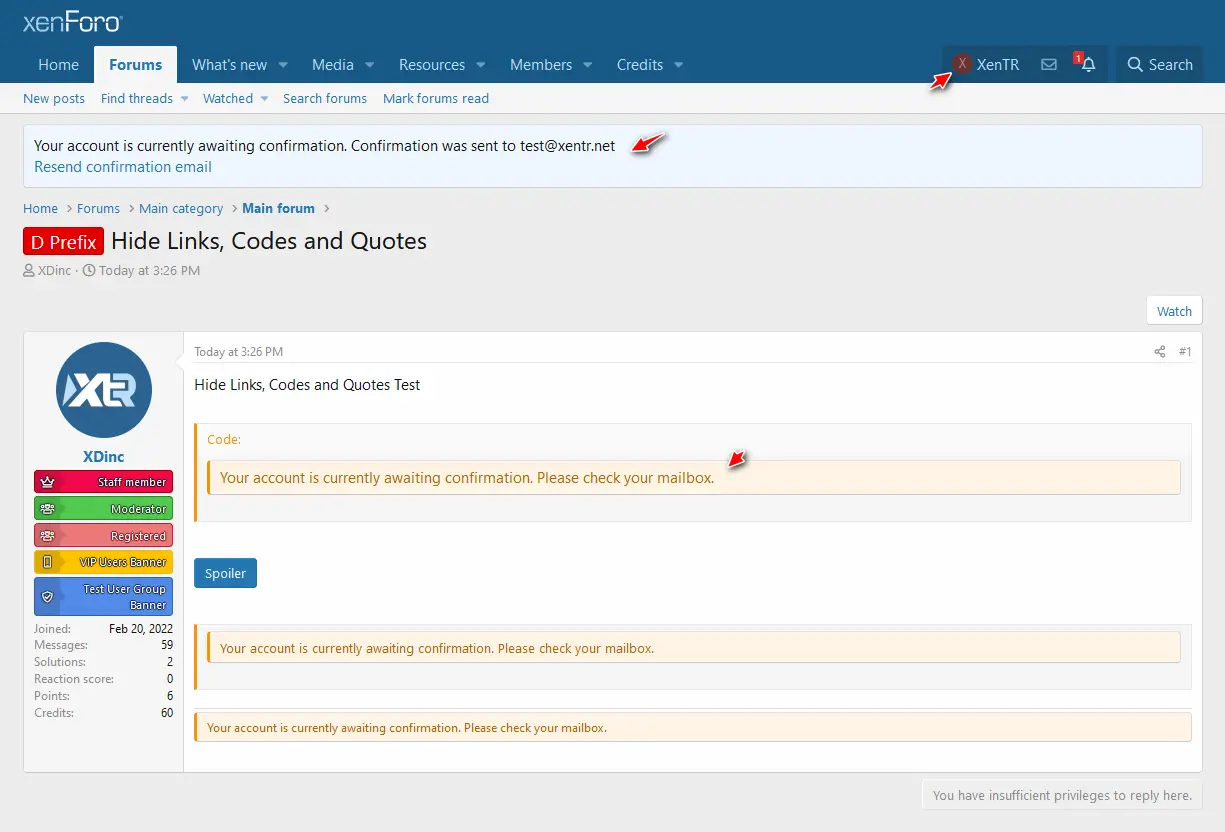Open the xenForo logo home link
This screenshot has height=832, width=1225.
coord(73,22)
